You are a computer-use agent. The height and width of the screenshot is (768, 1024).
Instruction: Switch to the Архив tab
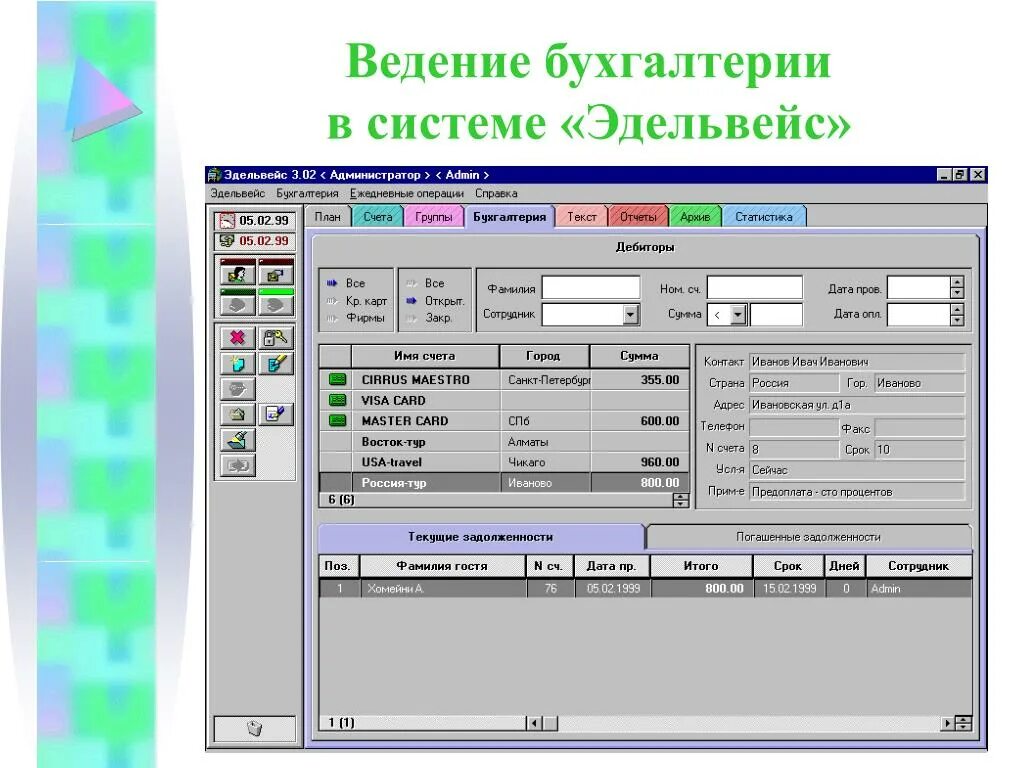coord(695,217)
